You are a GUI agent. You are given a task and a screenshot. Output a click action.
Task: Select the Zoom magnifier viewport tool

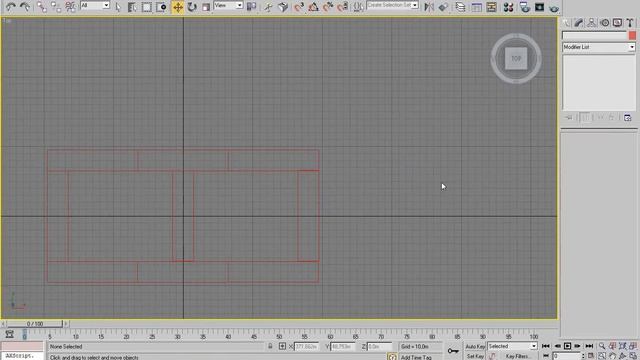click(x=602, y=346)
